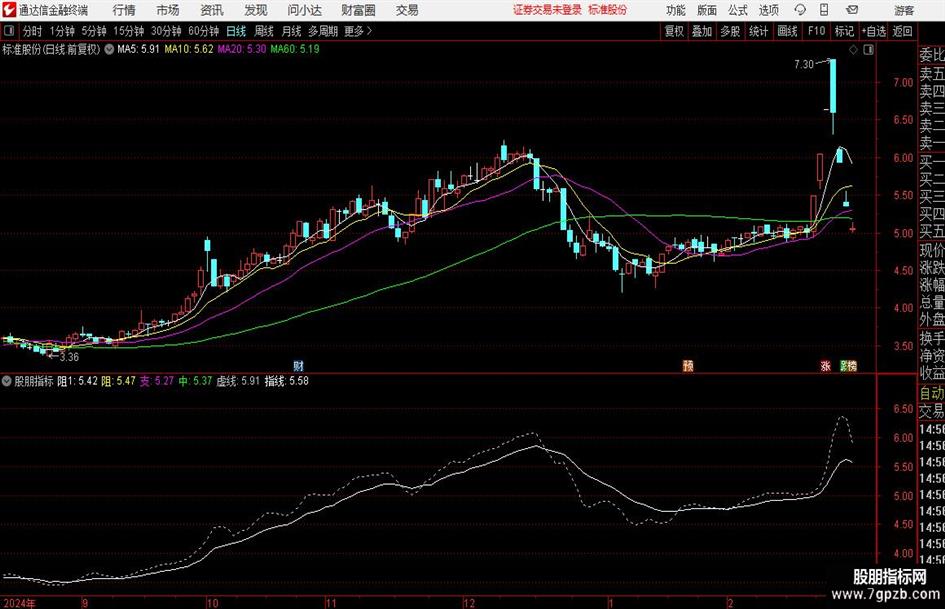The height and width of the screenshot is (609, 945).
Task: Click the 榜 marker on the timeline
Action: [852, 365]
